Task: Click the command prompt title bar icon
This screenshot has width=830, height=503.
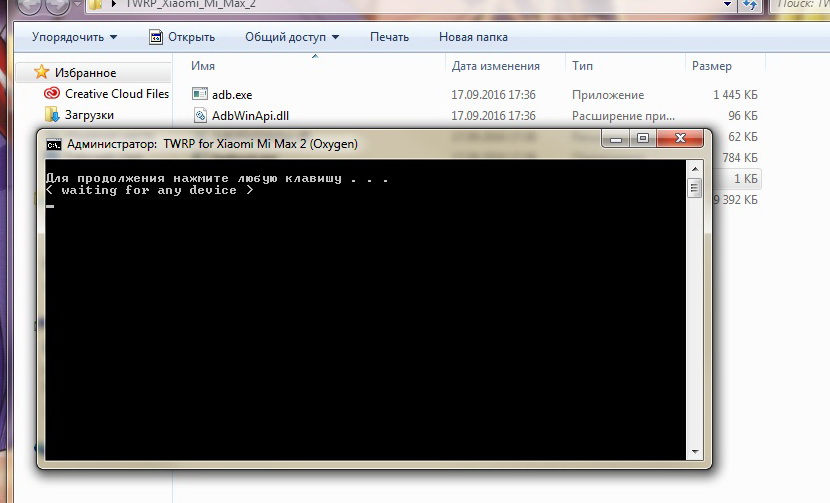Action: tap(54, 144)
